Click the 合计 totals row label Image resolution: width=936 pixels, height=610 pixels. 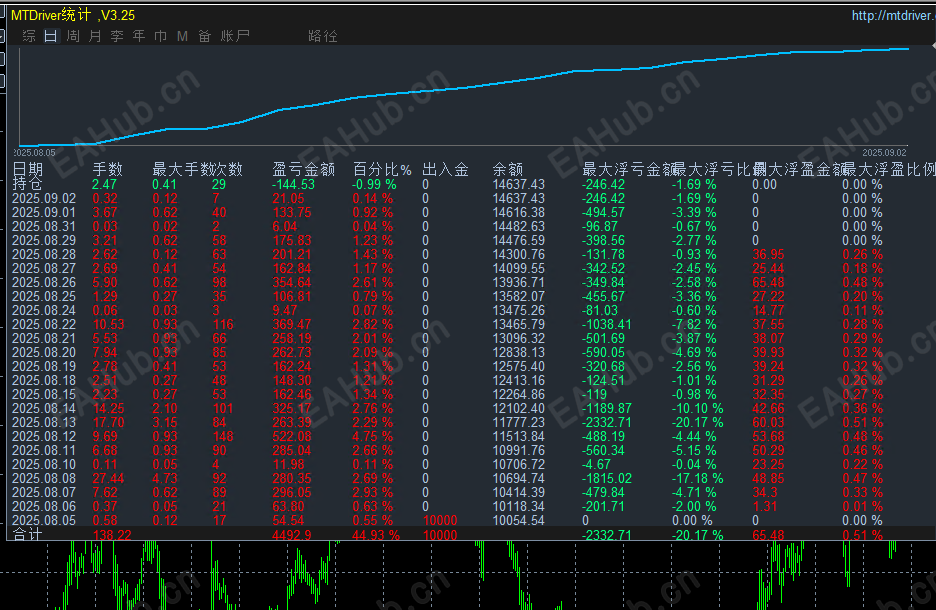coord(27,534)
